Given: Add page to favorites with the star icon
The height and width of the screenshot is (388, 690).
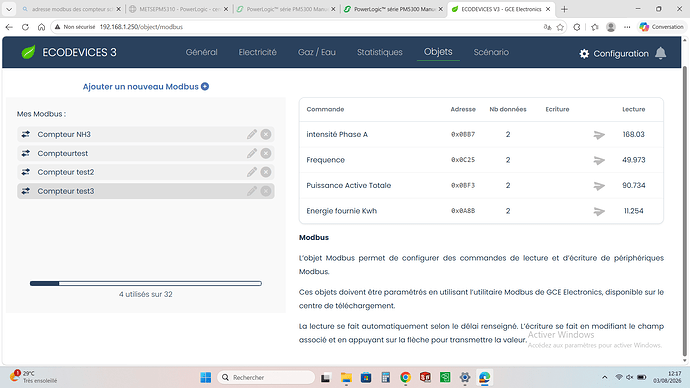Looking at the screenshot, I should point(560,27).
